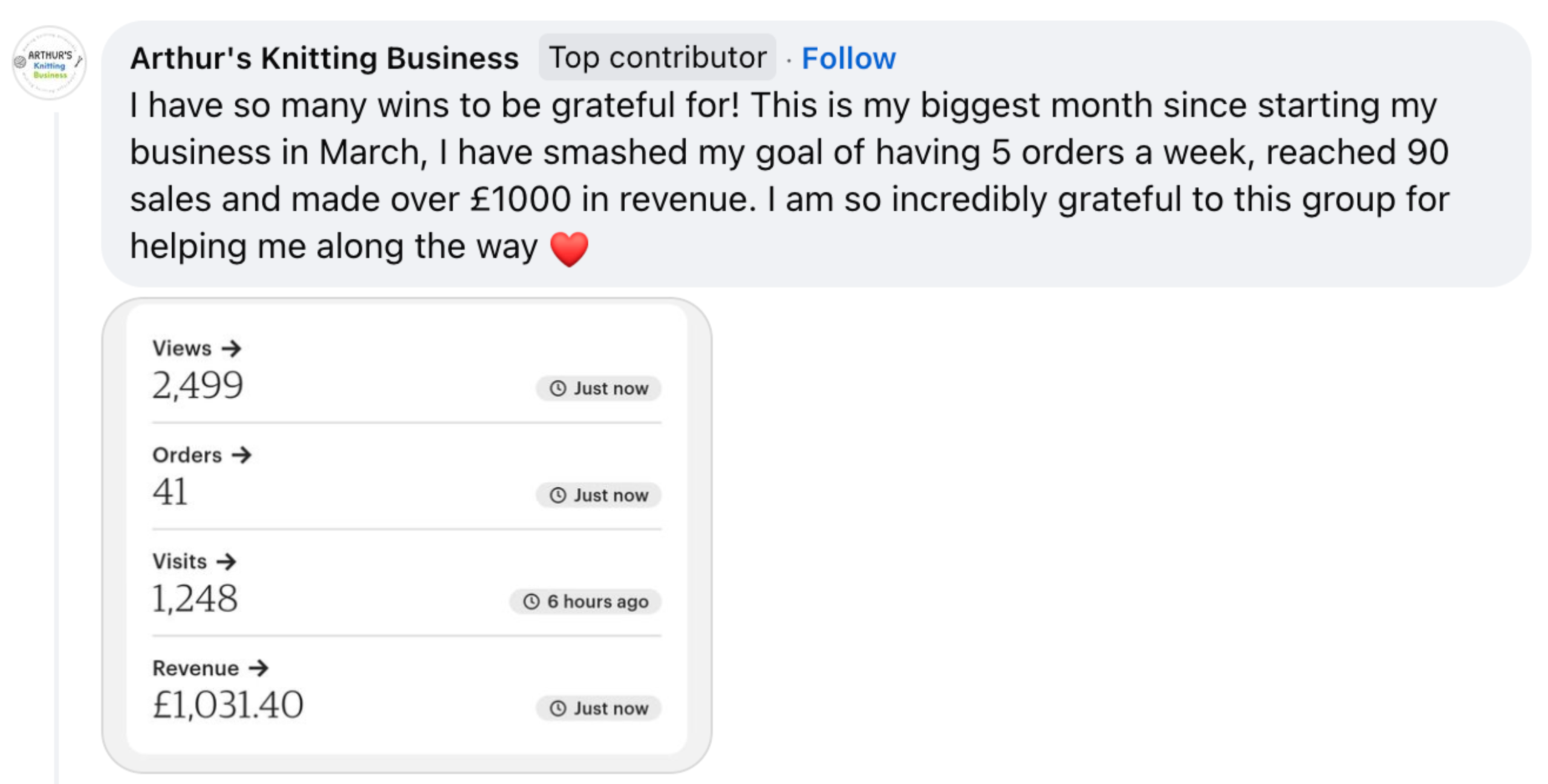The image size is (1548, 784).
Task: Click the red heart emoji in the comment
Action: 568,248
